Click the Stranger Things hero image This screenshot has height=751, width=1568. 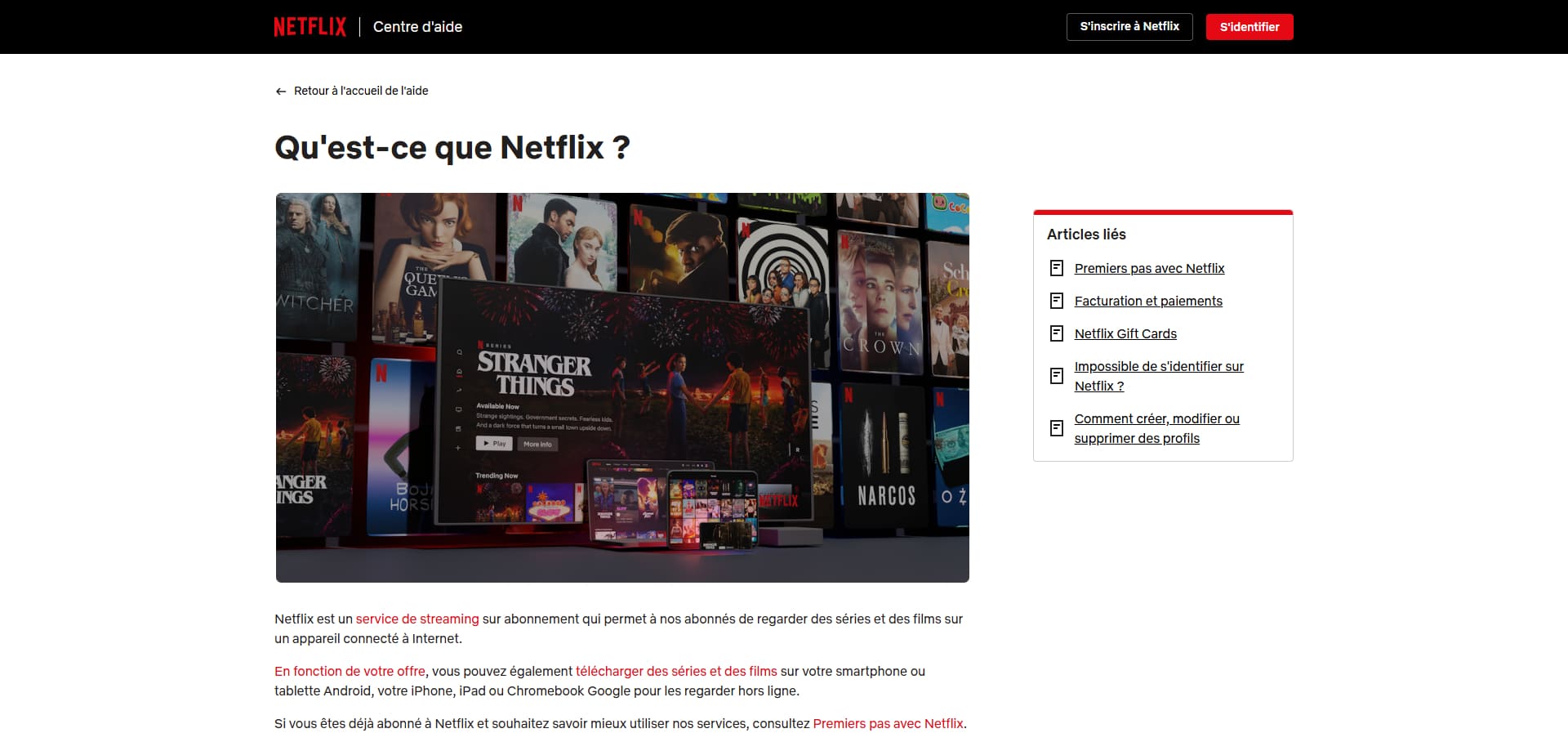622,387
